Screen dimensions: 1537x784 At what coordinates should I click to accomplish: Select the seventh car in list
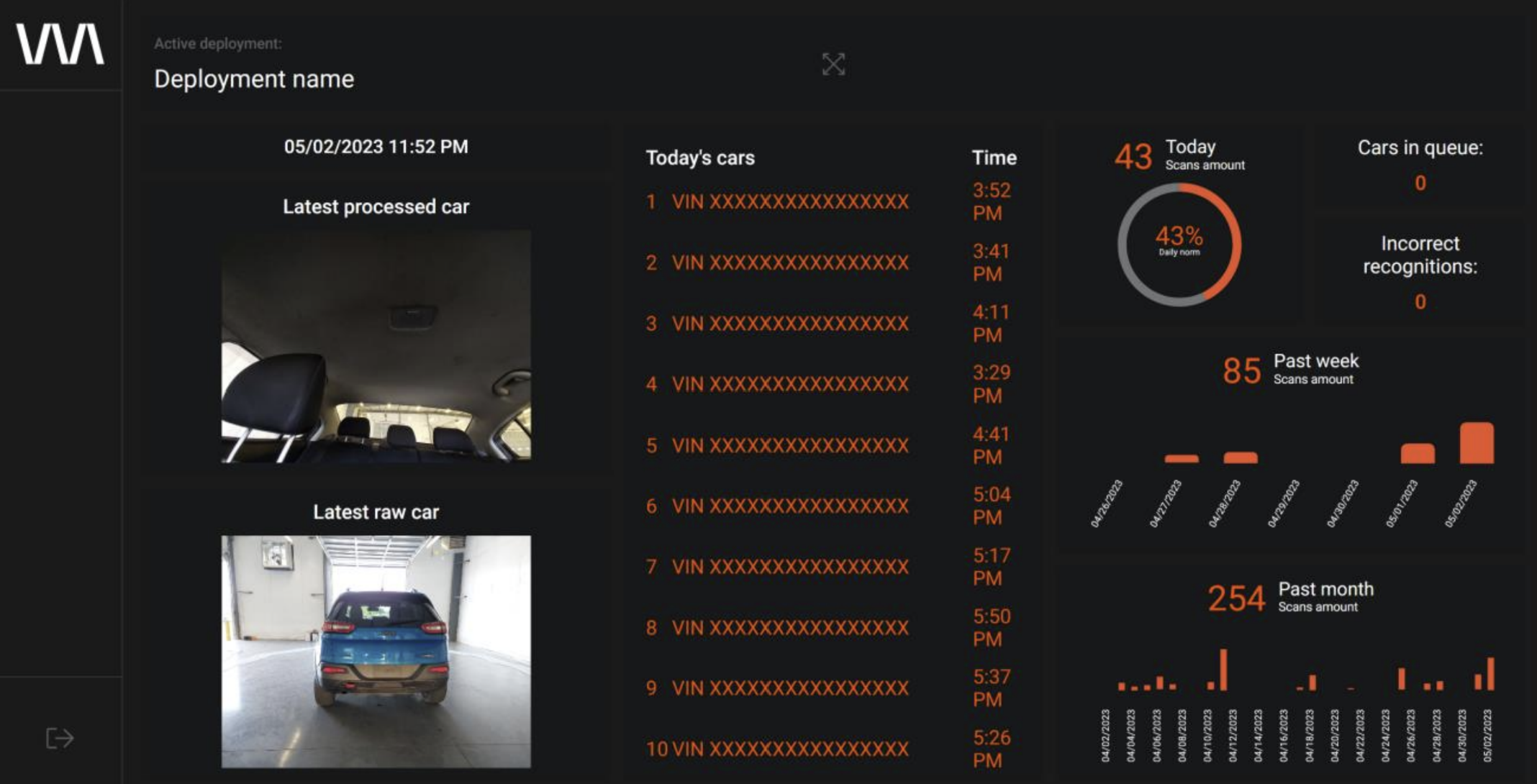click(x=789, y=567)
